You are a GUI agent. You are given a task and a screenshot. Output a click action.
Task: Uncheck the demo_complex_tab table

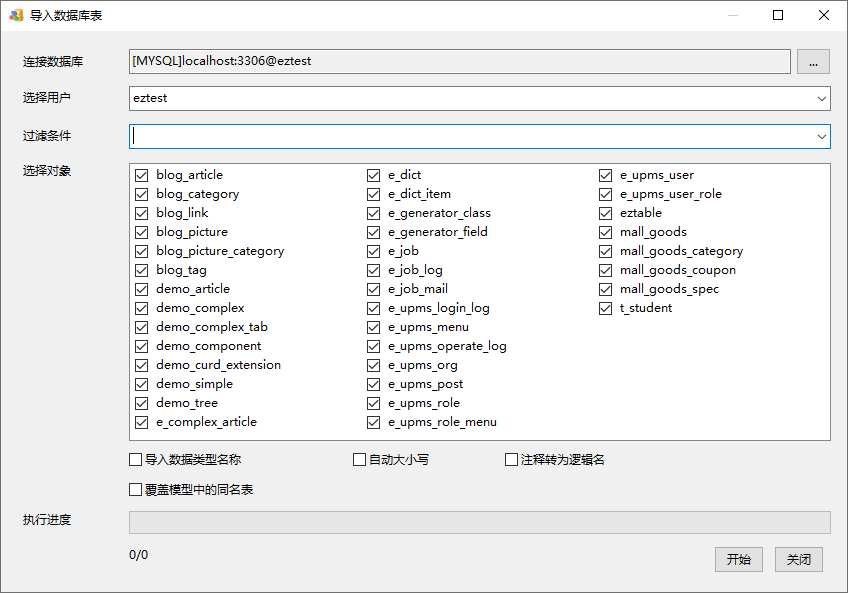click(142, 327)
